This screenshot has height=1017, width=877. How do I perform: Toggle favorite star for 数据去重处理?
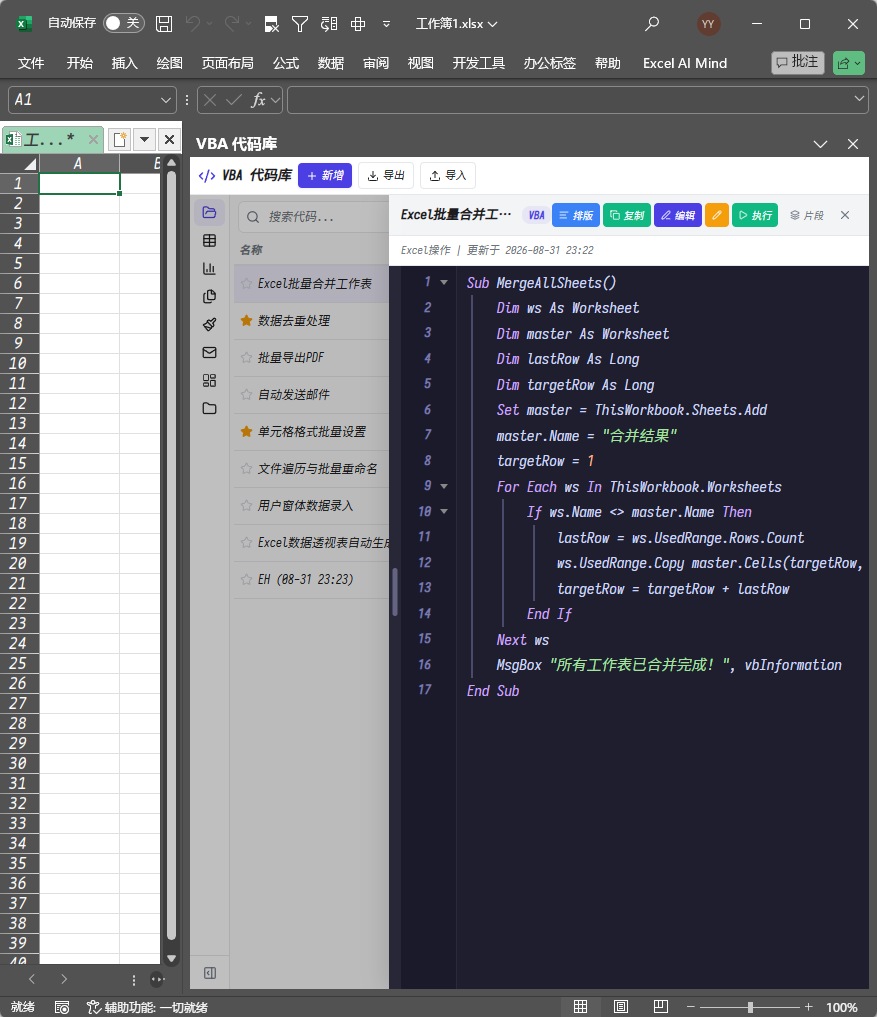[246, 320]
